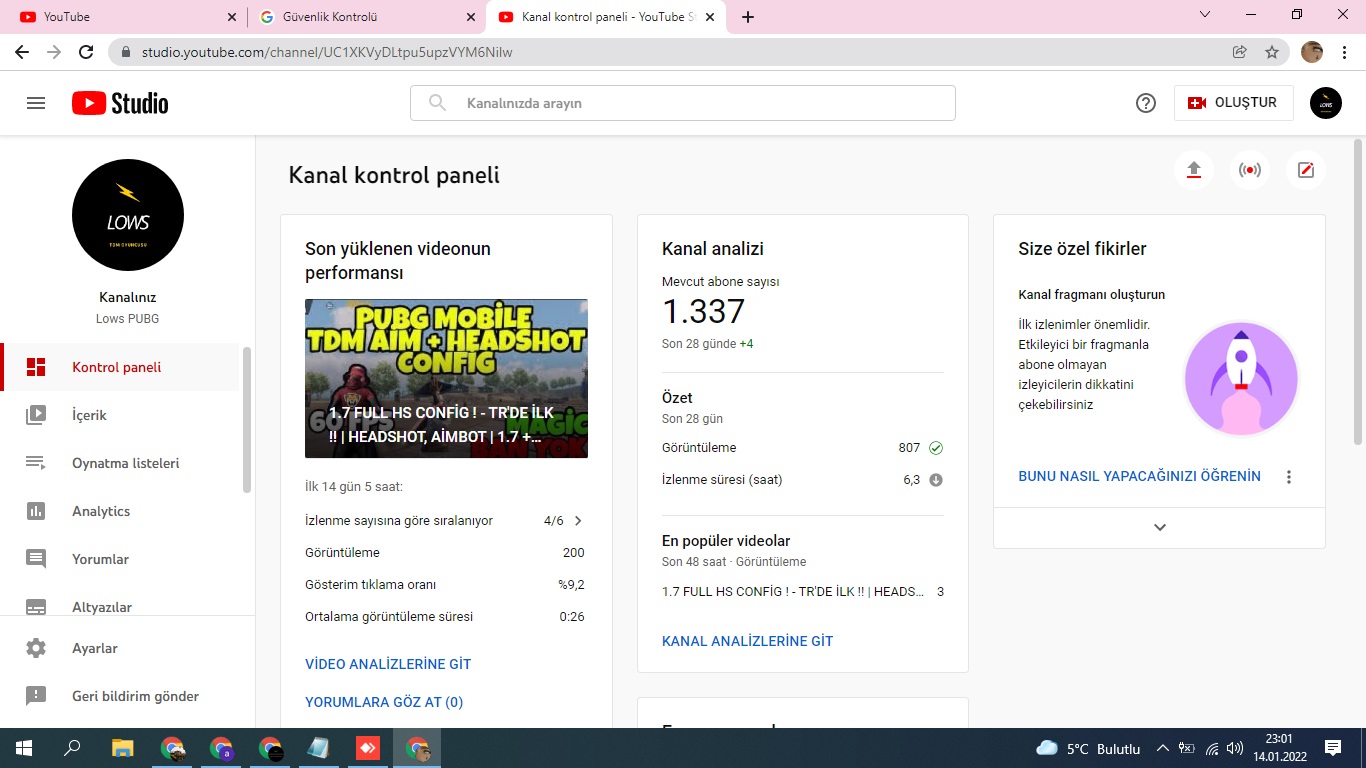
Task: Bookmark this page with the star icon
Action: (1272, 52)
